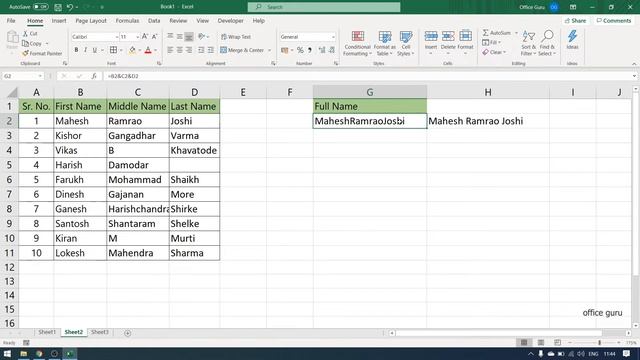Open the Insert ribbon tab
The image size is (640, 360).
pyautogui.click(x=59, y=20)
